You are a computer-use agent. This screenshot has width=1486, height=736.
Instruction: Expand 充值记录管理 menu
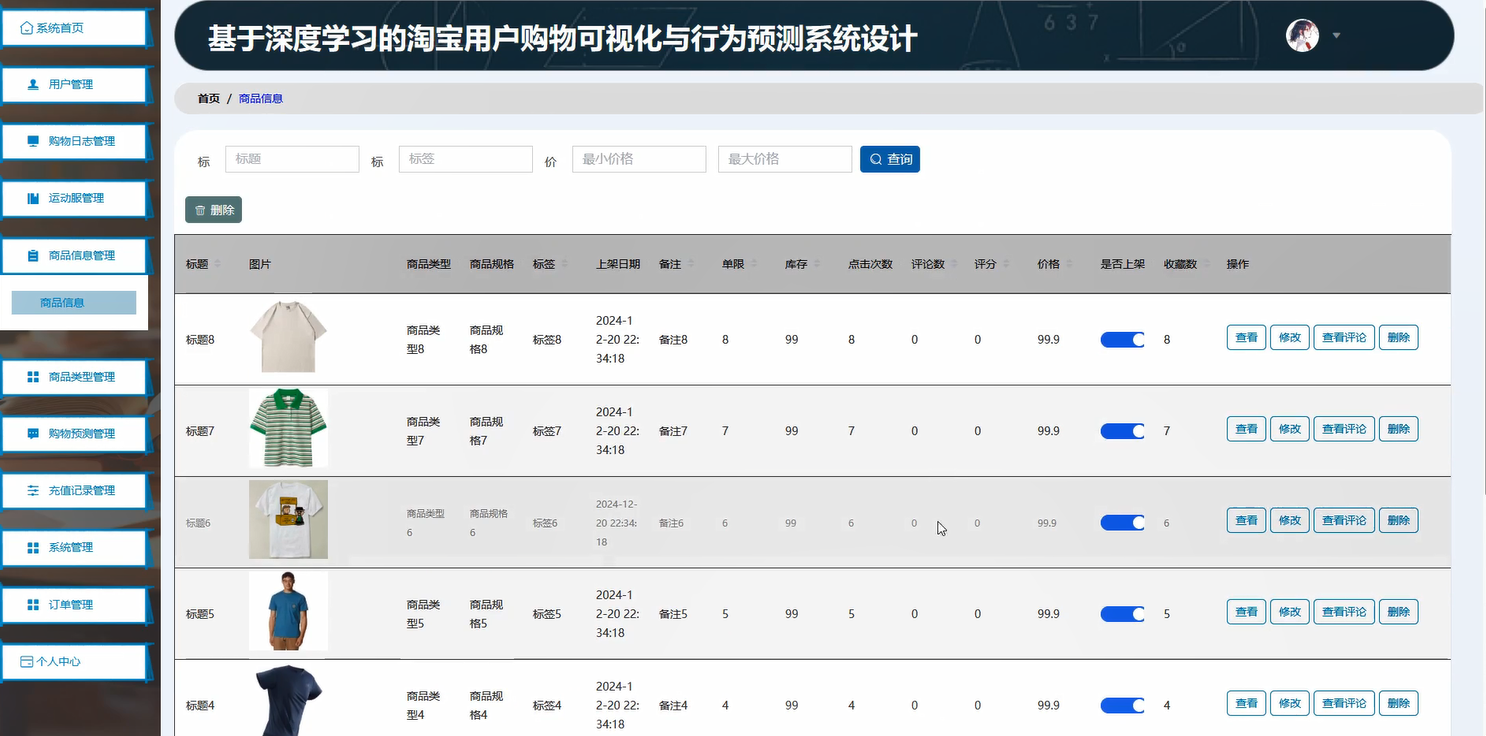pos(74,491)
